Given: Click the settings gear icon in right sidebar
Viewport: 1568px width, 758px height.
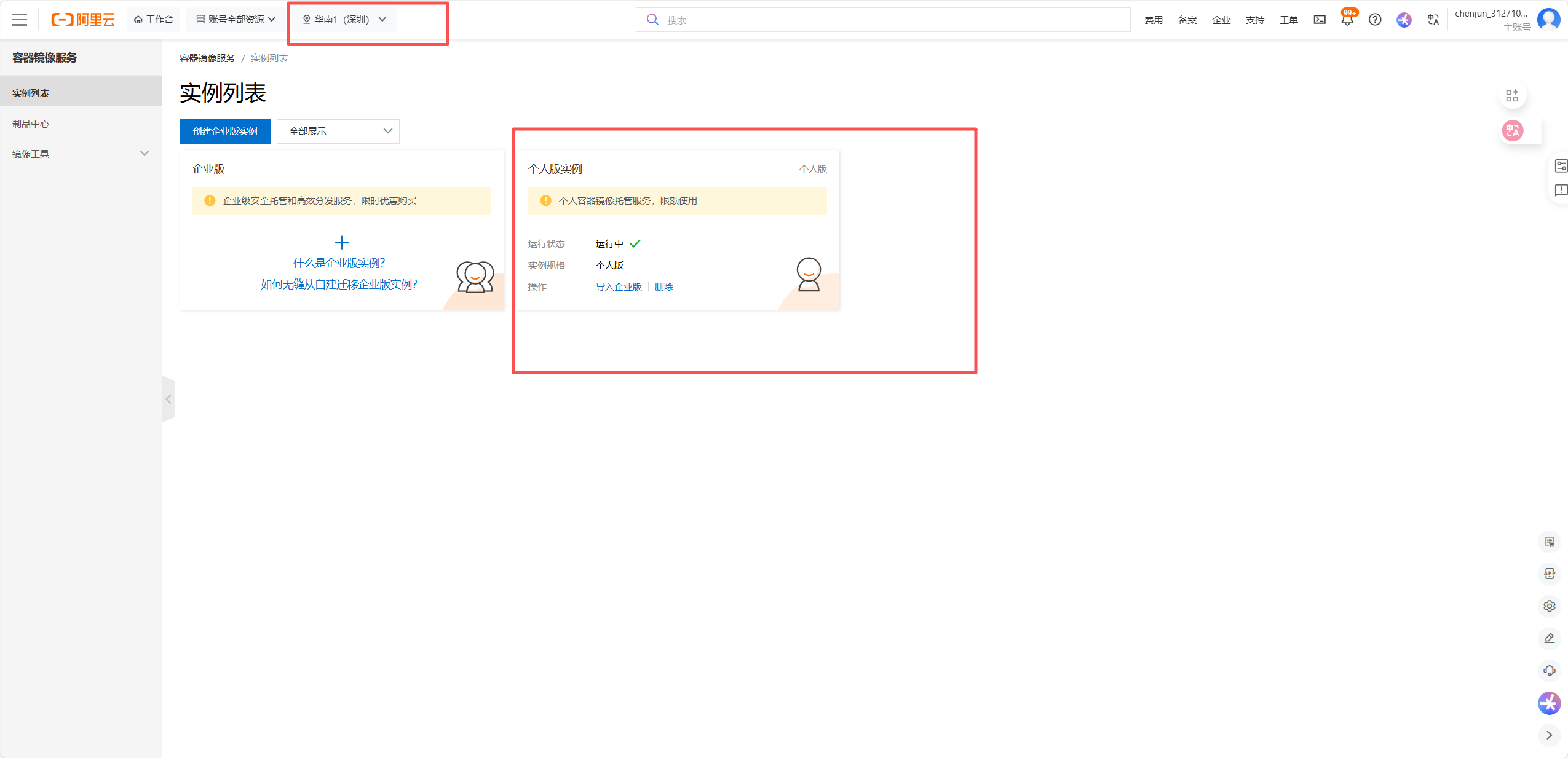Looking at the screenshot, I should [1549, 606].
